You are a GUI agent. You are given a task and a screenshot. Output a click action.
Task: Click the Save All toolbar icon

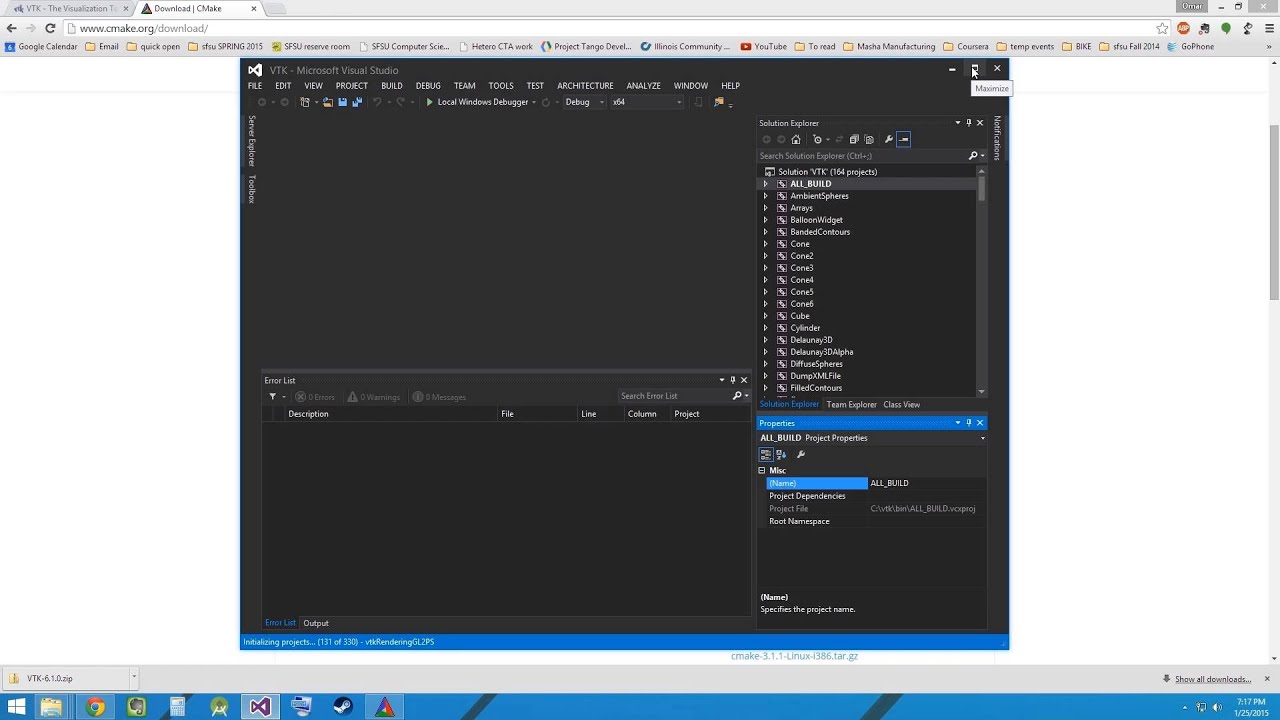tap(356, 102)
